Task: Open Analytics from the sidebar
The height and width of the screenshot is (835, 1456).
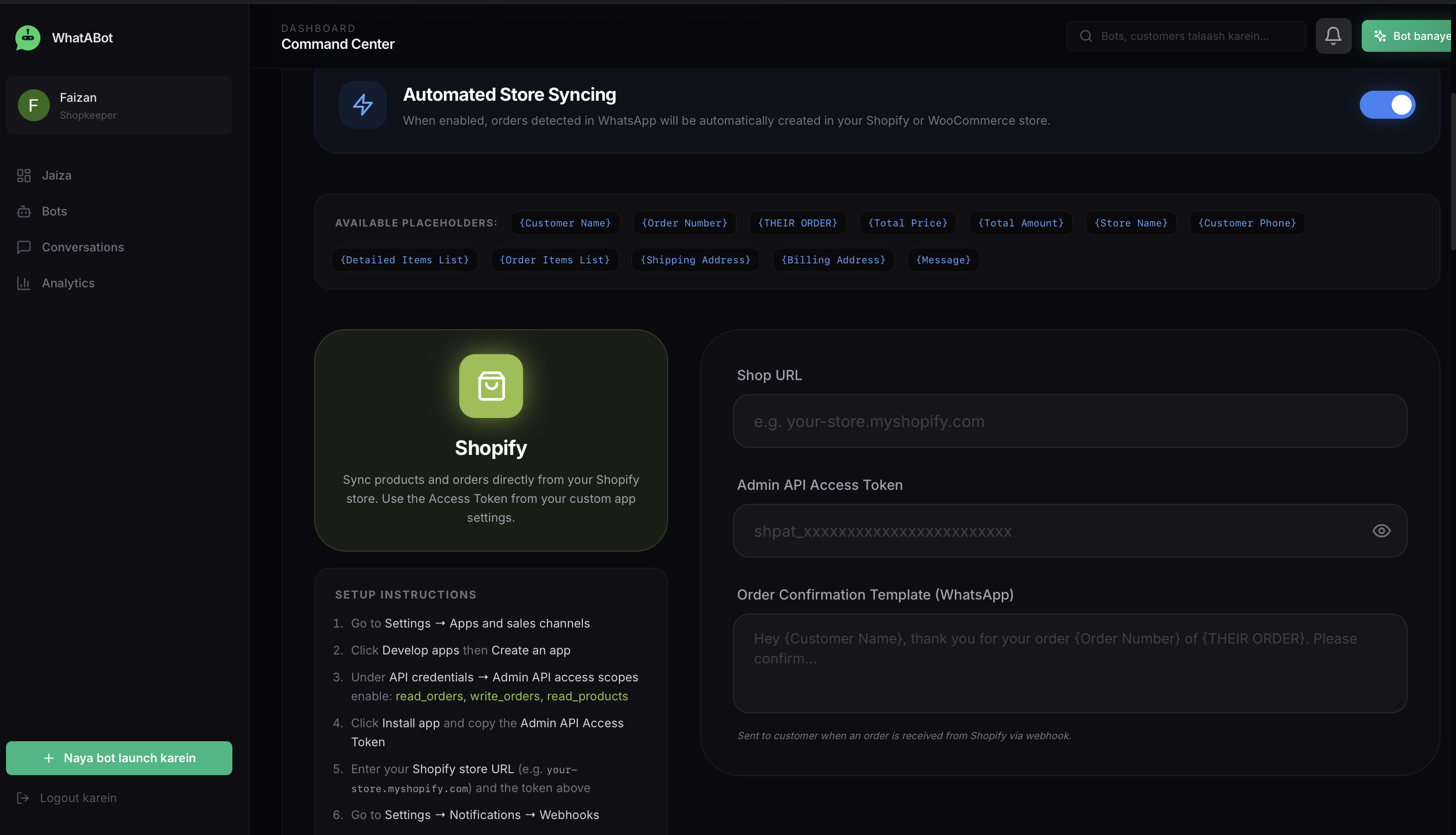Action: pyautogui.click(x=68, y=283)
